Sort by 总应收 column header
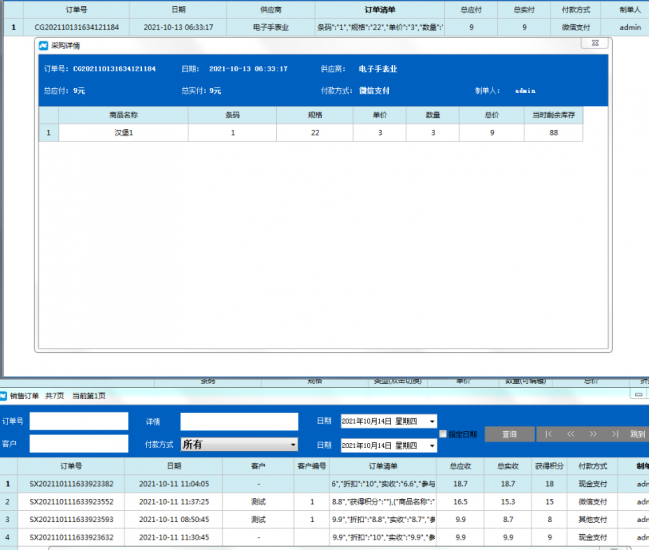 tap(461, 466)
